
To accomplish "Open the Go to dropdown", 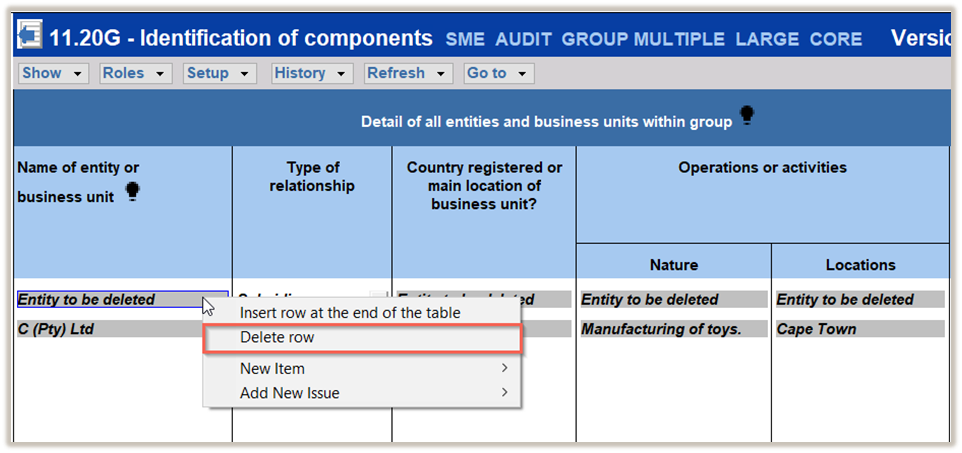I will pos(498,73).
